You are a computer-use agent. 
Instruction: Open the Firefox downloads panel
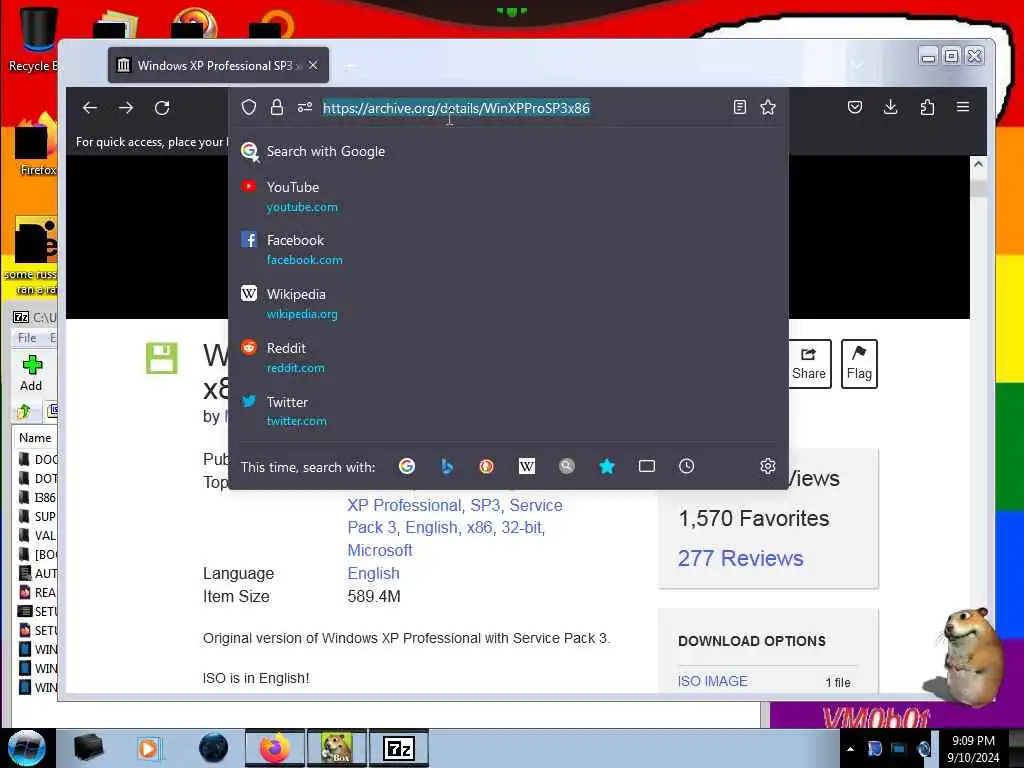pos(890,107)
